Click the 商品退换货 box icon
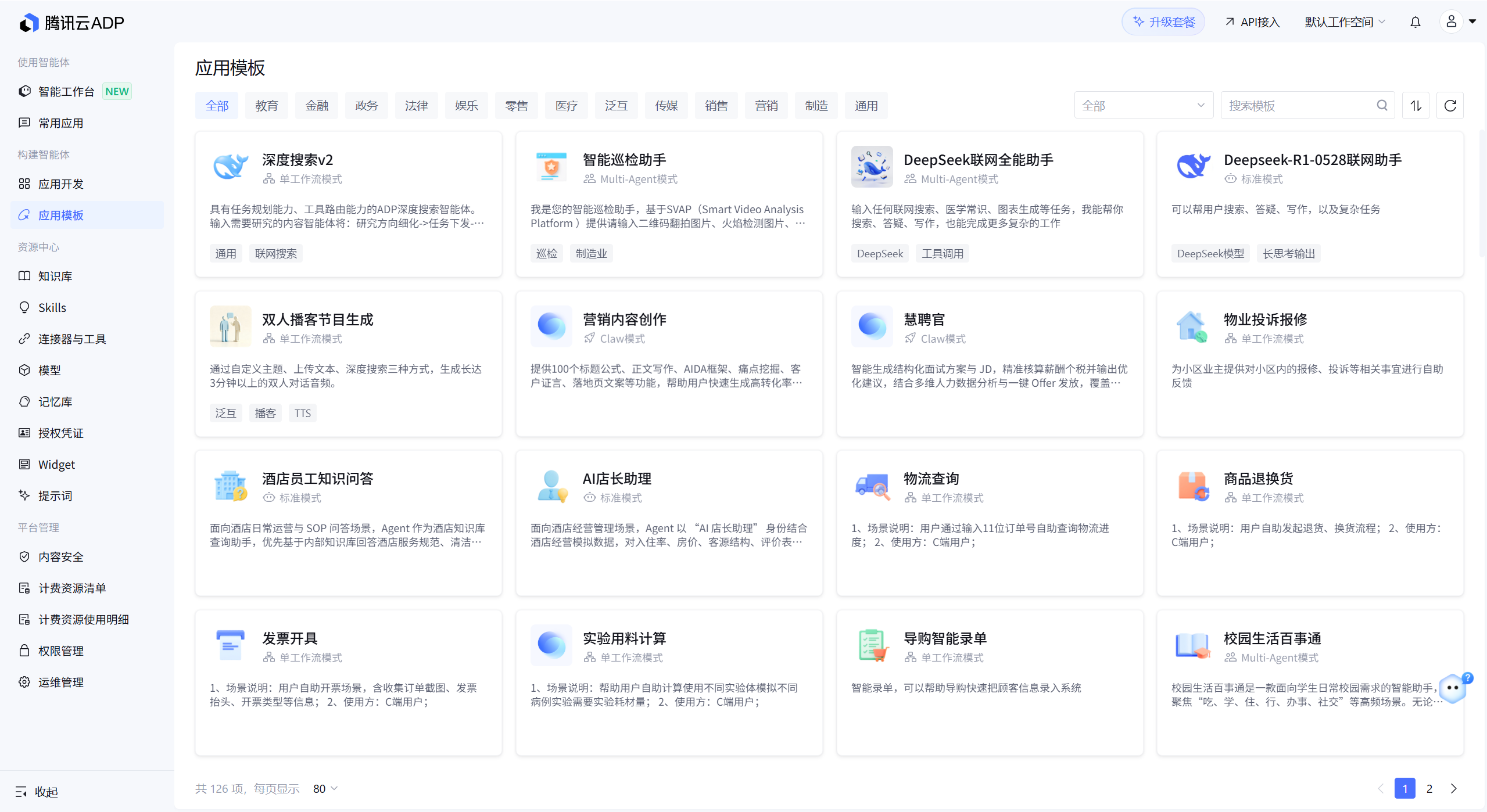This screenshot has width=1487, height=812. tap(1192, 486)
